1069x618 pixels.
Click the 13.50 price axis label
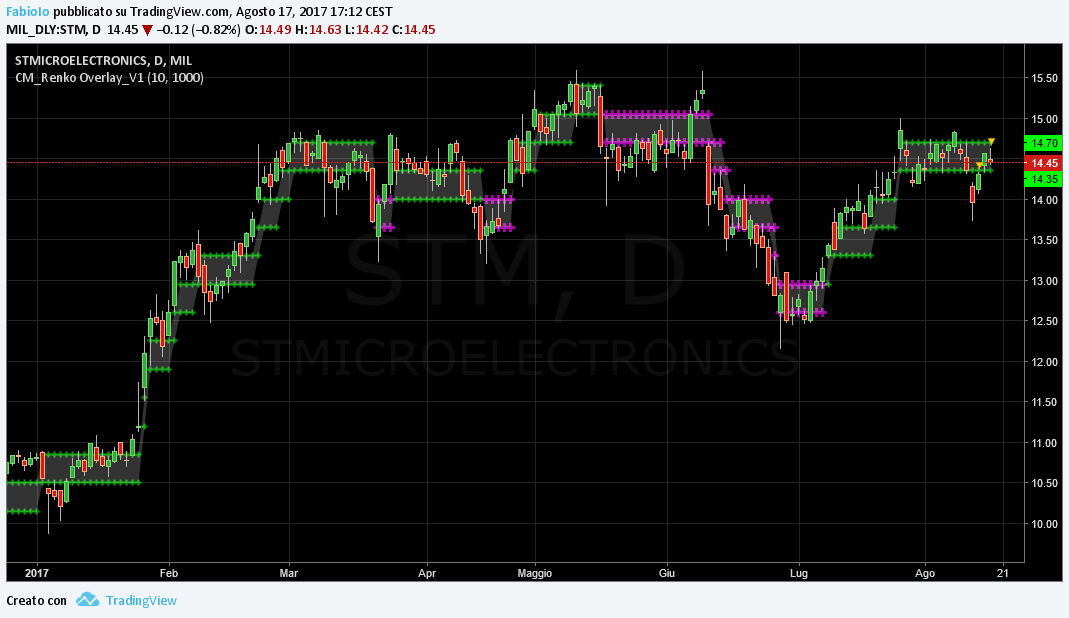click(1044, 240)
